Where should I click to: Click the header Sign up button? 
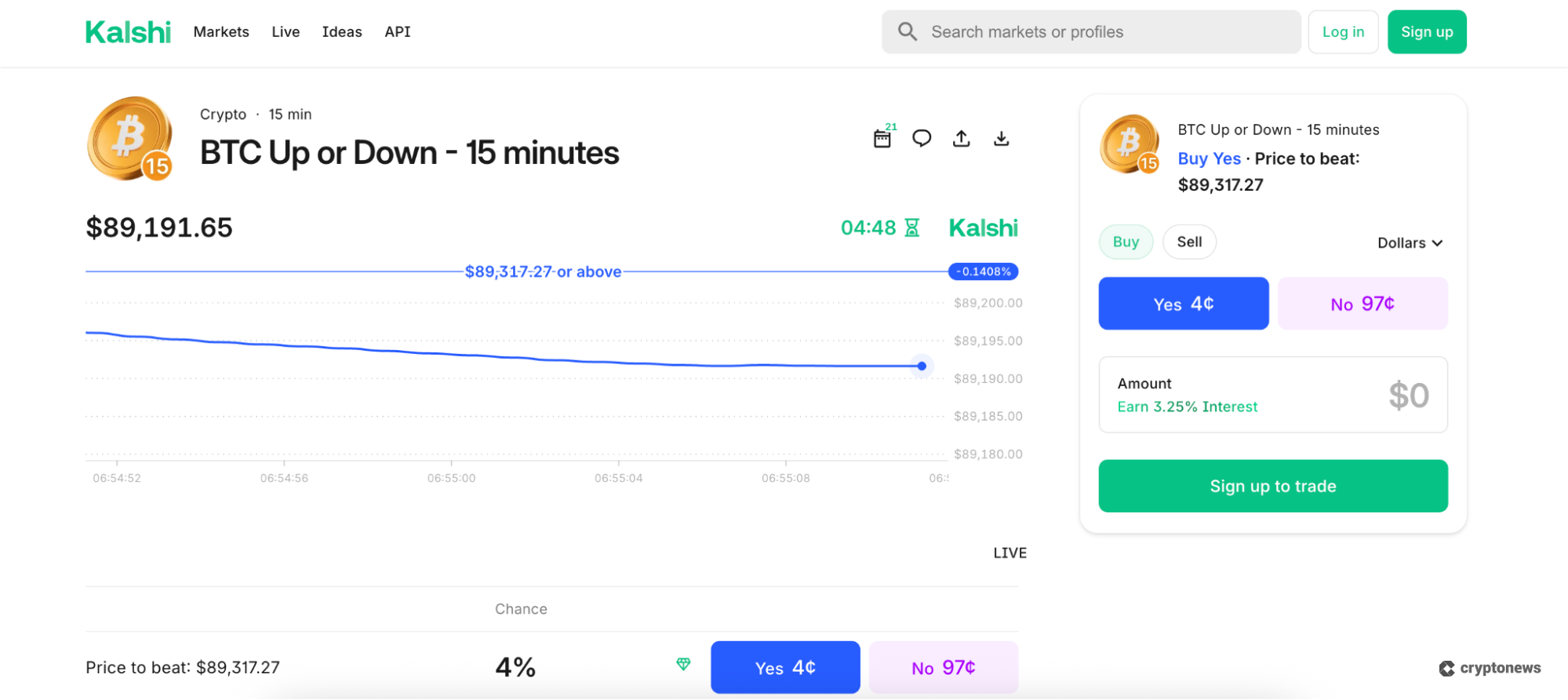tap(1427, 32)
